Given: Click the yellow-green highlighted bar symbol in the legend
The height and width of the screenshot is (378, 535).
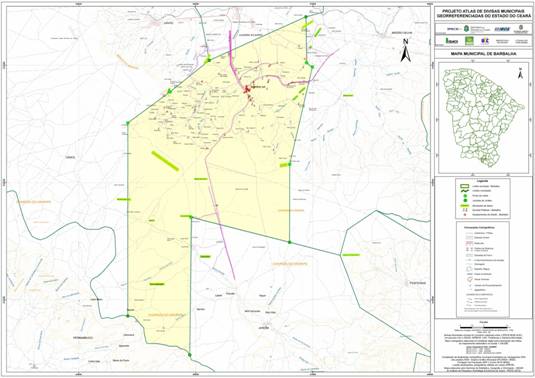Looking at the screenshot, I should 464,206.
